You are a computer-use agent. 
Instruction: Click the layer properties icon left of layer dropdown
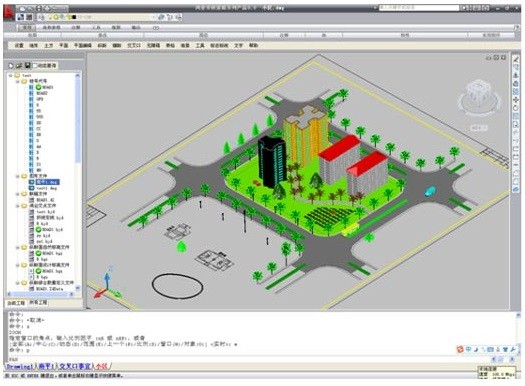[42, 17]
